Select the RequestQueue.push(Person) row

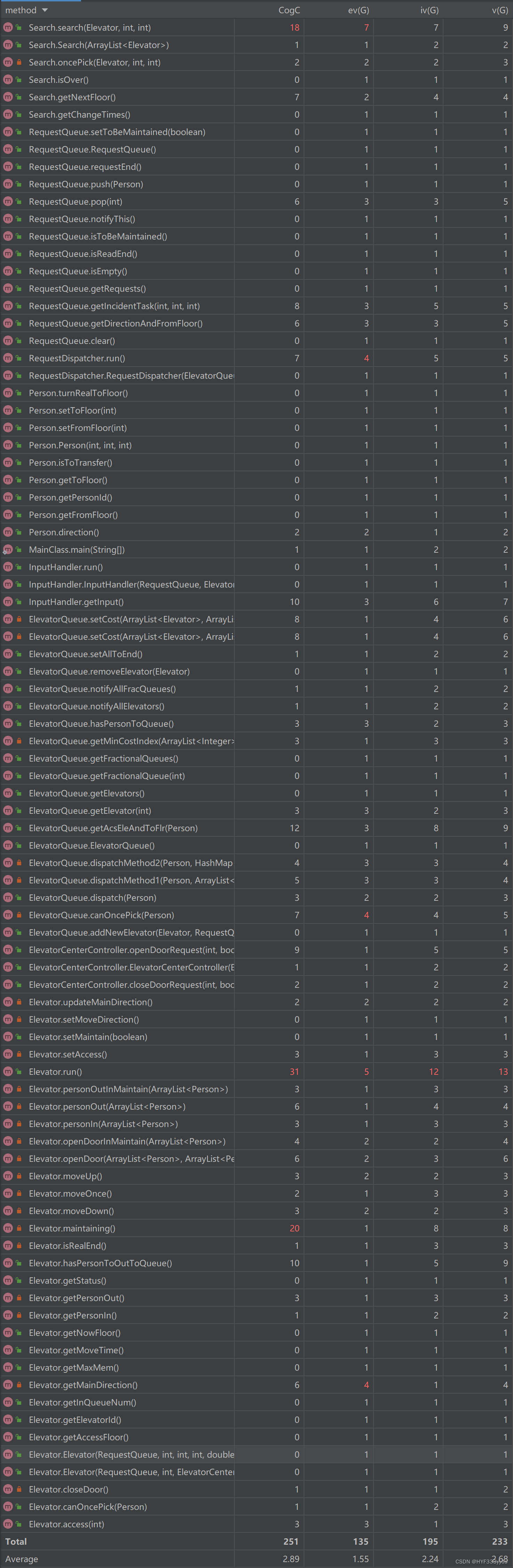(x=256, y=184)
